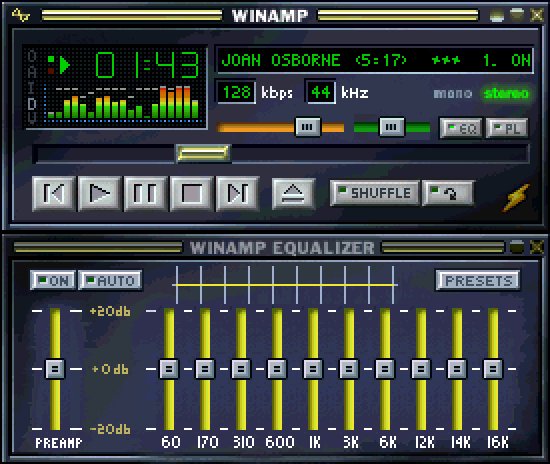
Task: Click the +0db label in equalizer
Action: coord(110,369)
